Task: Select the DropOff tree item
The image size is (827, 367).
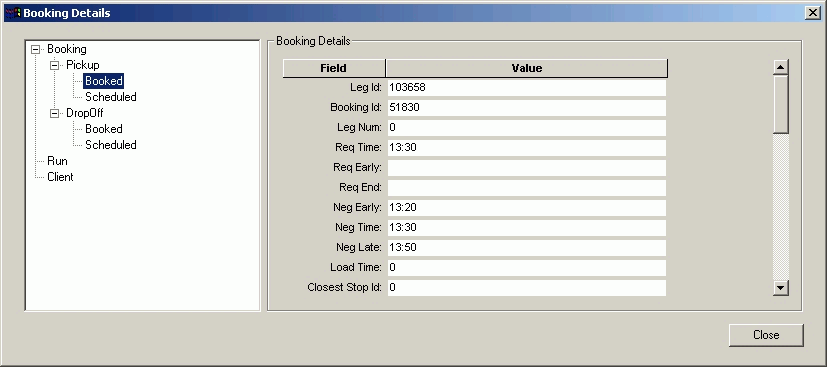Action: point(85,113)
